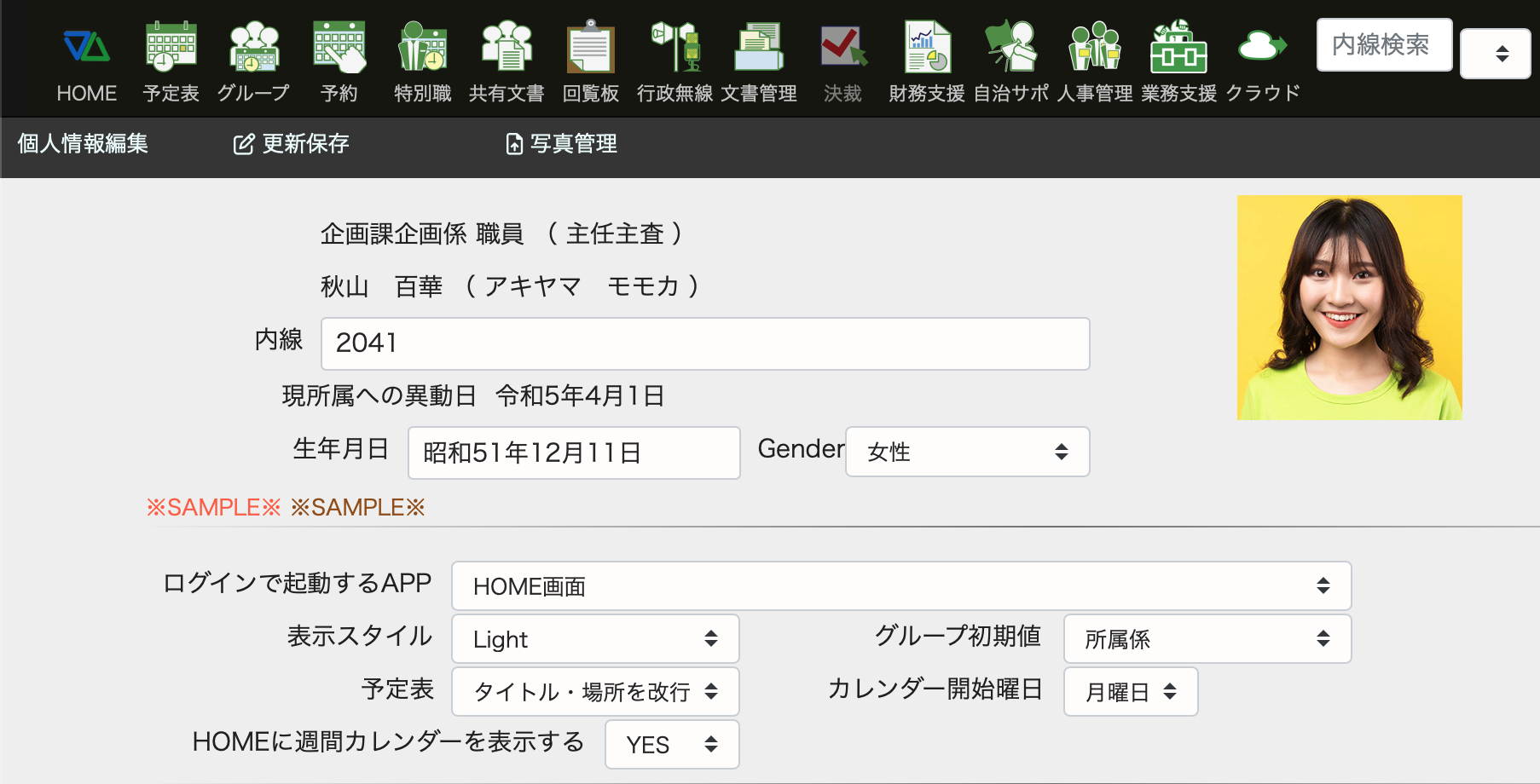Open 写真管理 photo management
Image resolution: width=1540 pixels, height=784 pixels.
point(561,144)
